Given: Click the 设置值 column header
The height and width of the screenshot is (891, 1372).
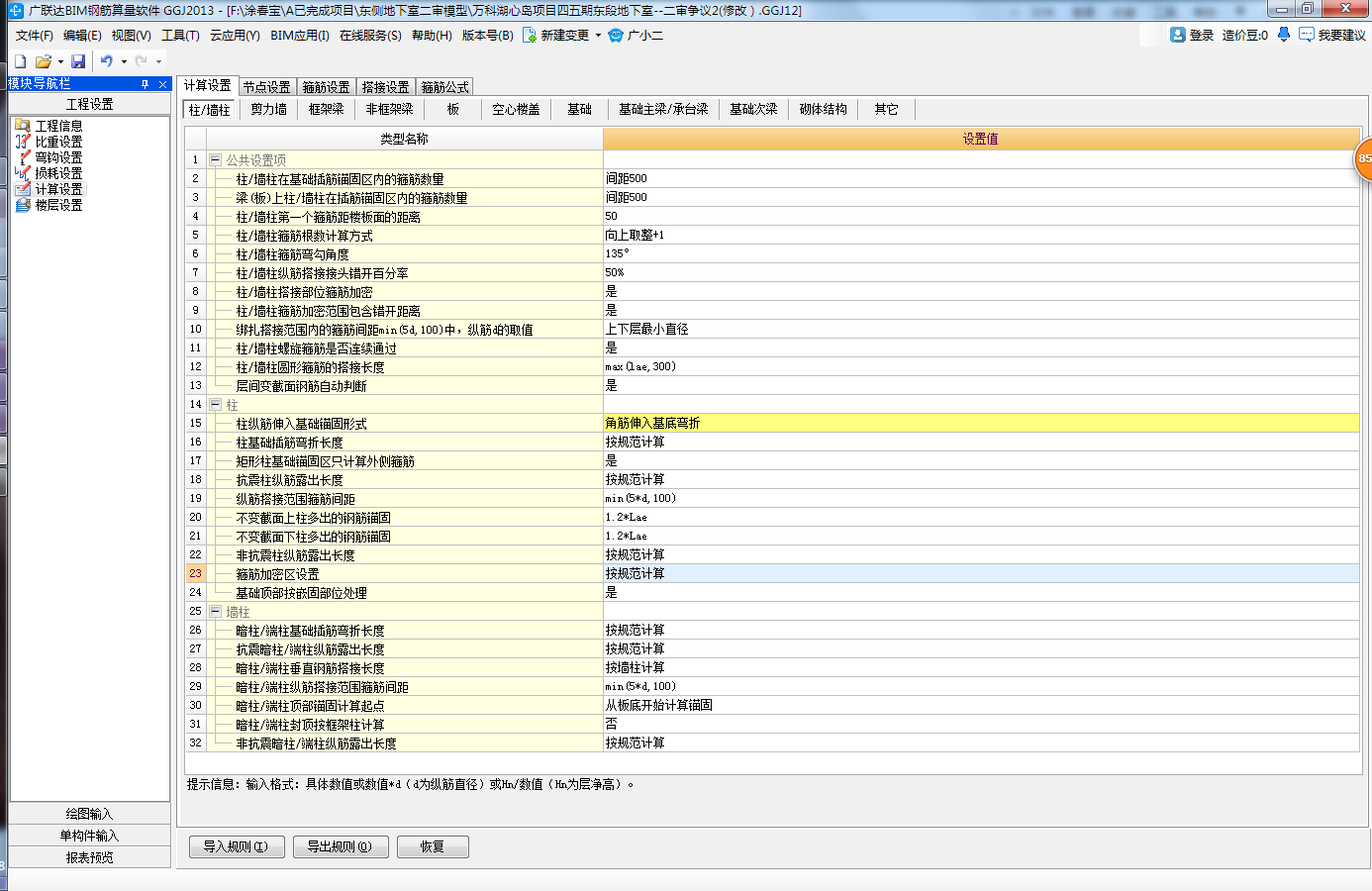Looking at the screenshot, I should [981, 139].
